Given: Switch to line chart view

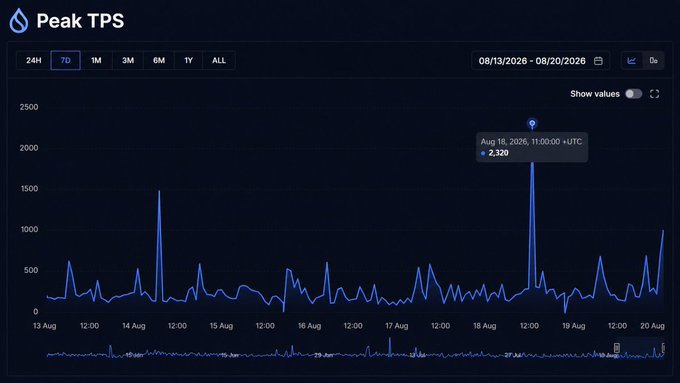Looking at the screenshot, I should tap(632, 61).
